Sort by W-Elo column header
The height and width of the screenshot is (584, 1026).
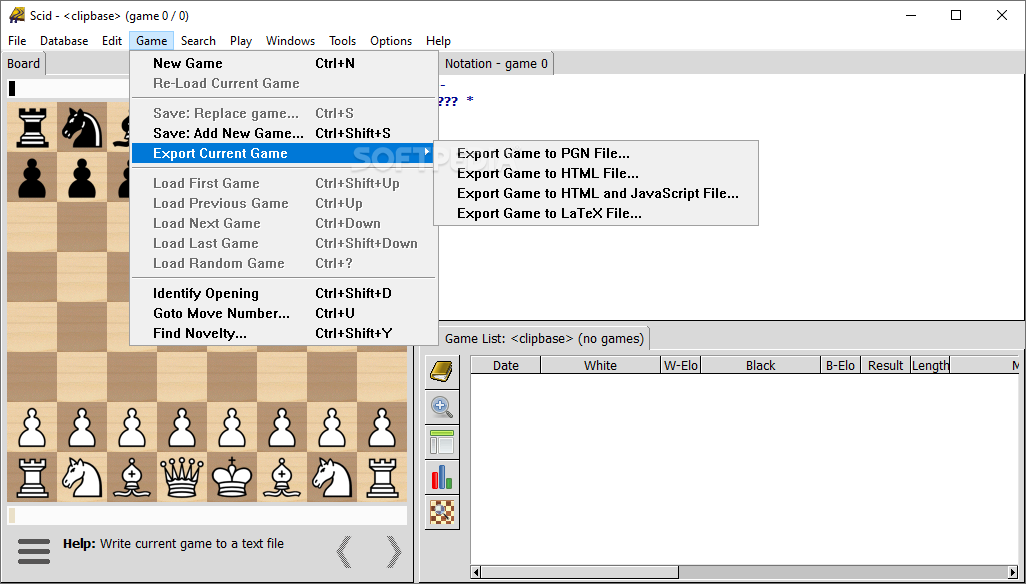point(681,366)
